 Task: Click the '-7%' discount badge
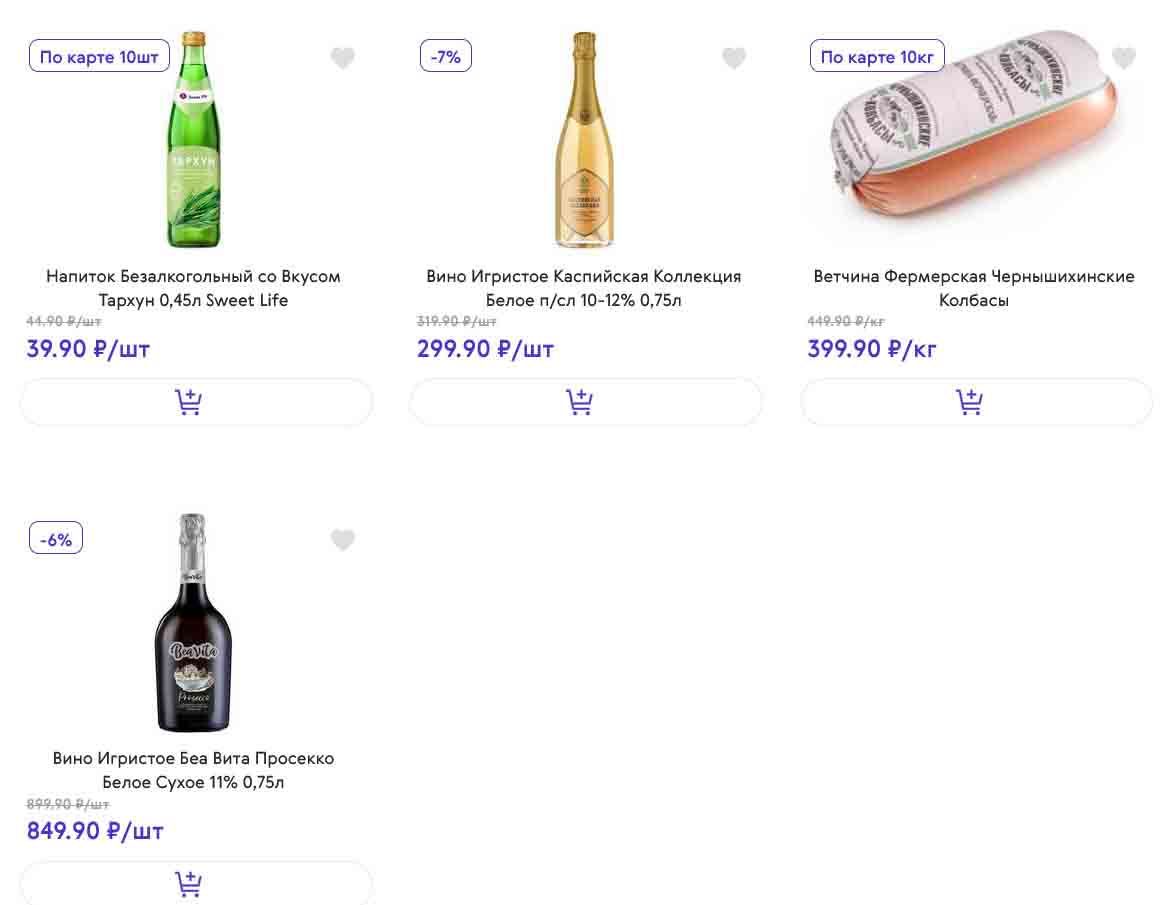tap(445, 57)
